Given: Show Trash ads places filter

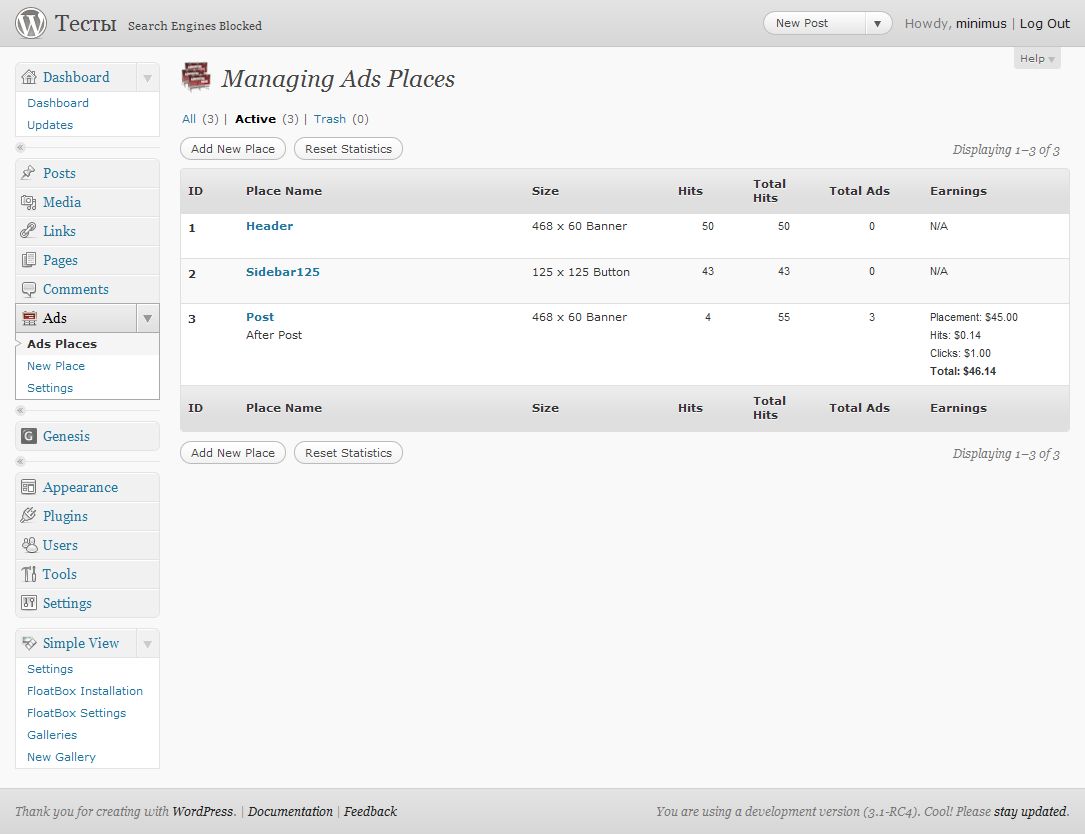Looking at the screenshot, I should click(329, 119).
